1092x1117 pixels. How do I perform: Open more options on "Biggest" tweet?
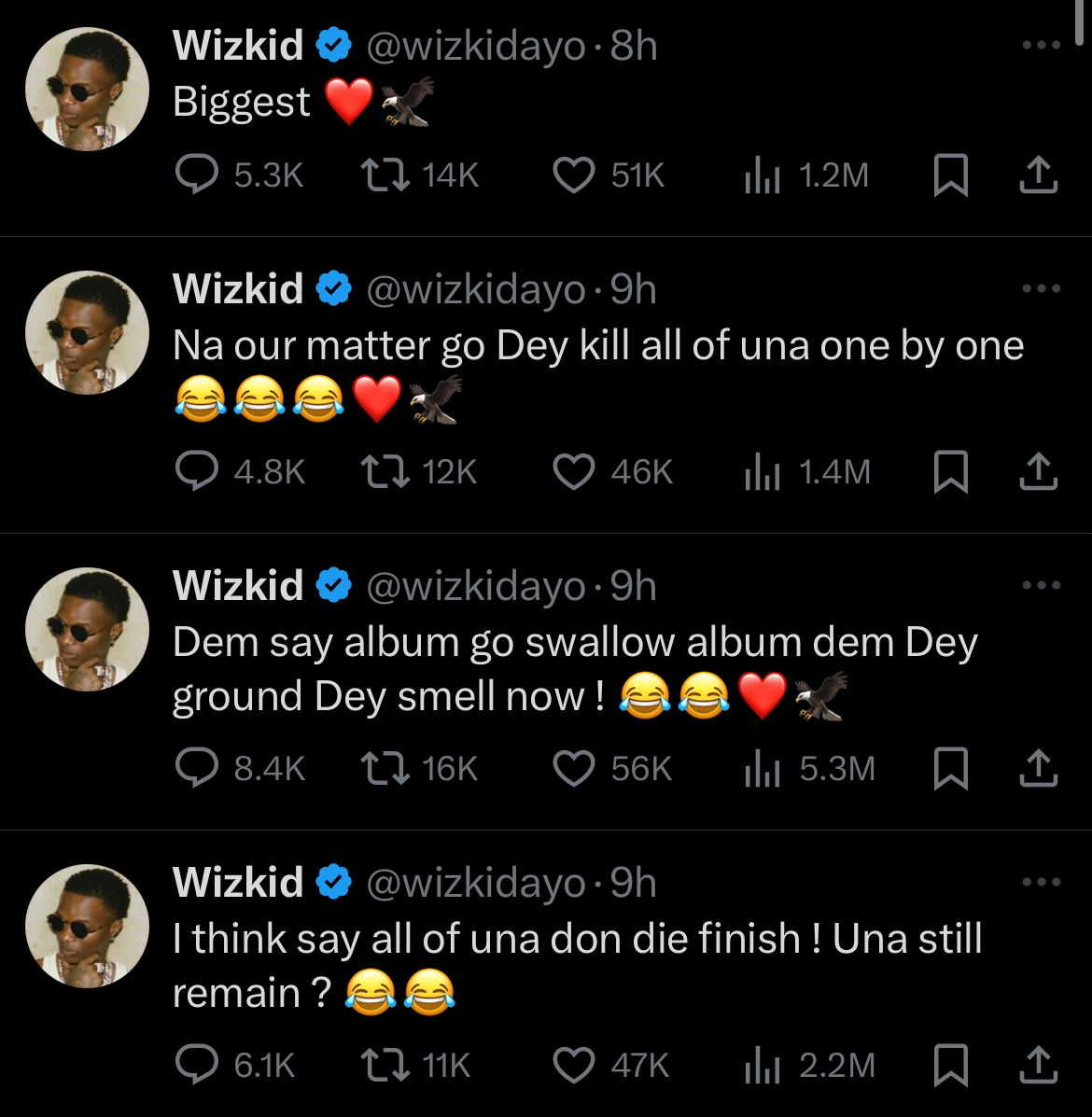click(x=1041, y=45)
